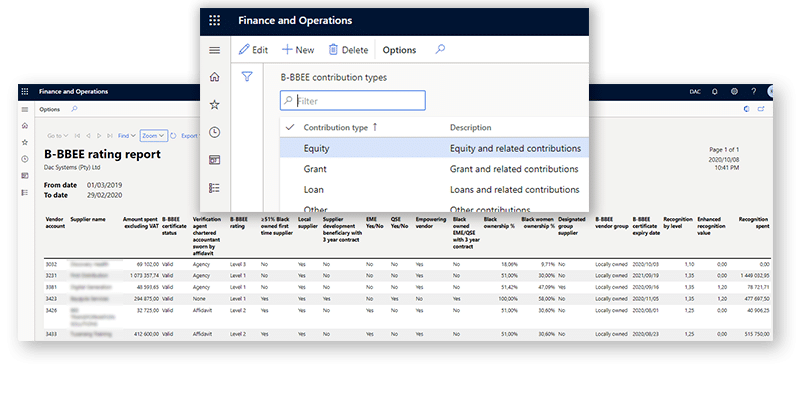
Task: Open Favorites star in front sidebar
Action: [x=214, y=104]
